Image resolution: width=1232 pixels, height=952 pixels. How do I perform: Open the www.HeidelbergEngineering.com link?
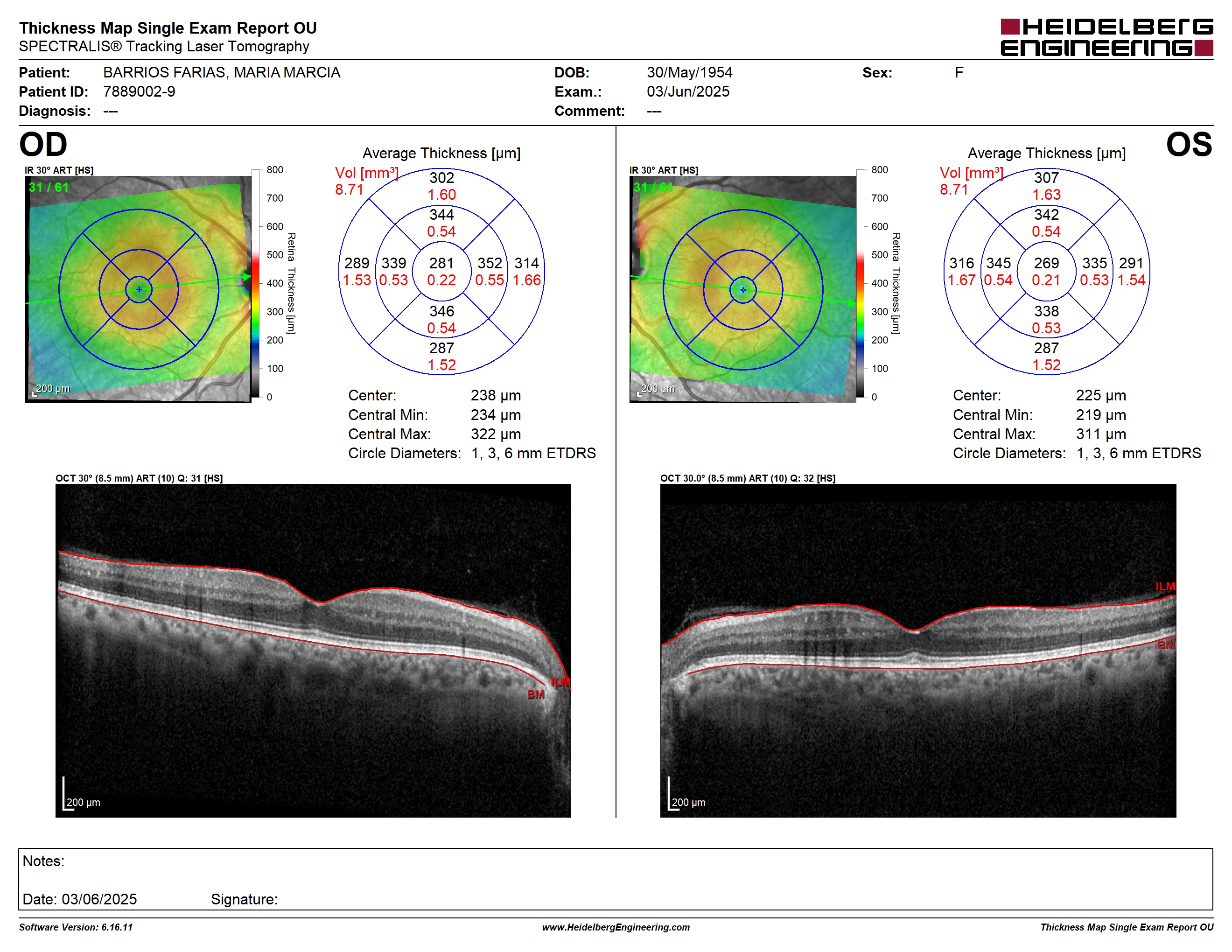coord(616,928)
